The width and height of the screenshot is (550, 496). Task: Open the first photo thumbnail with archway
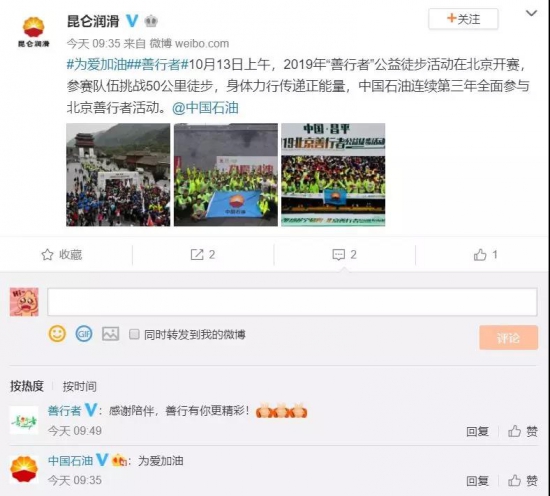[118, 175]
